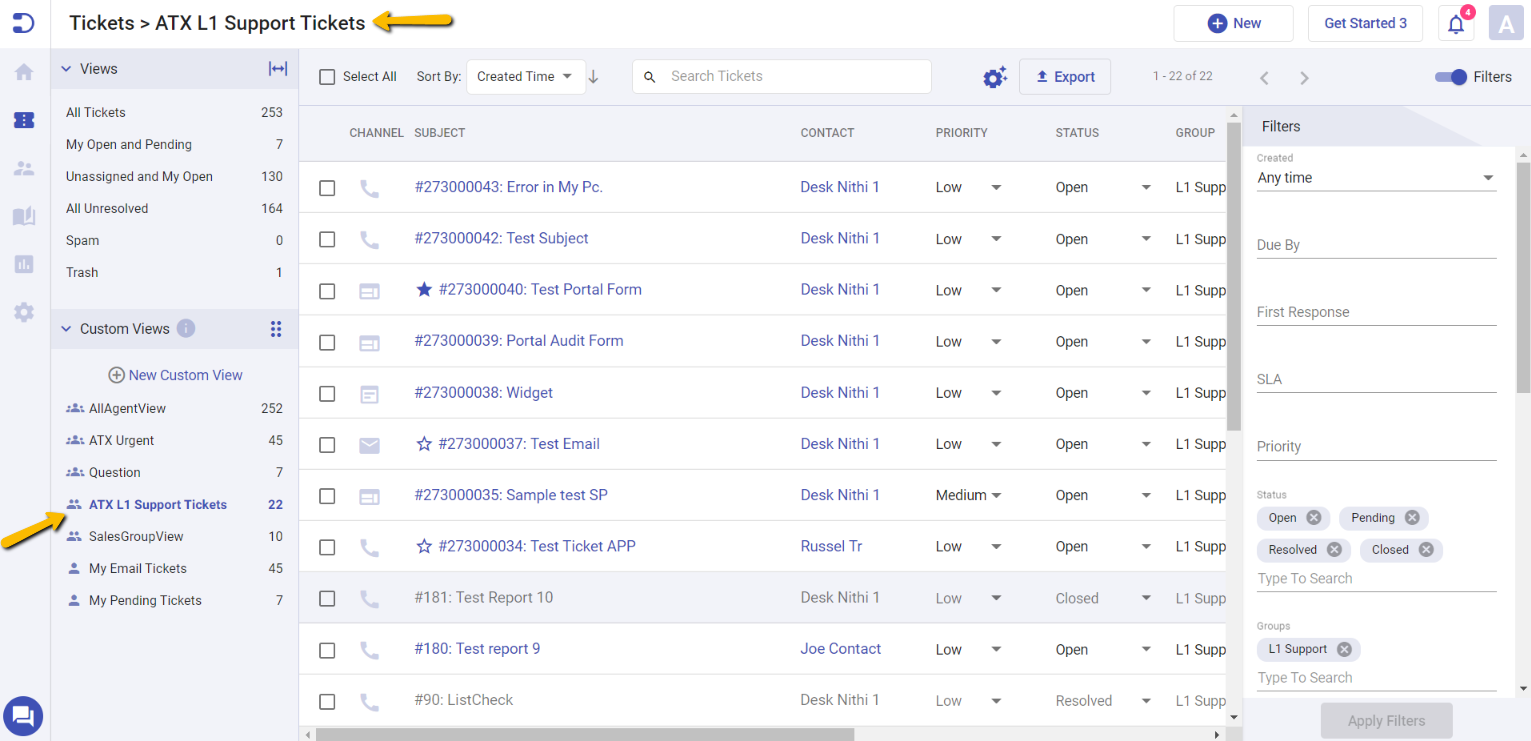The image size is (1531, 741).
Task: Open ticket #273000042 Test Subject
Action: (x=501, y=238)
